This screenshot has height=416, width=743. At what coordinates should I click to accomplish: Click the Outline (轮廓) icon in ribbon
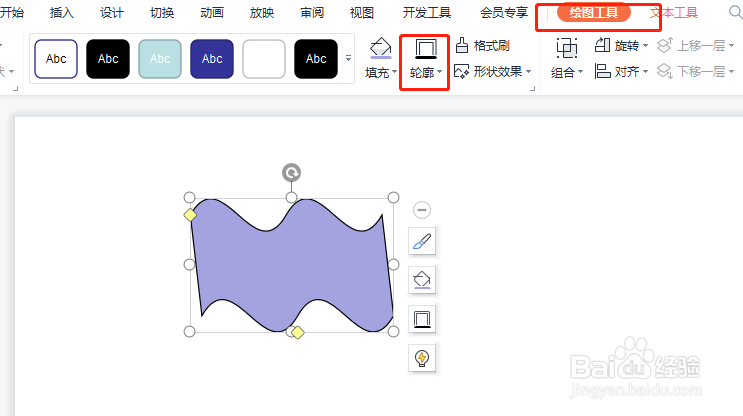(x=426, y=49)
